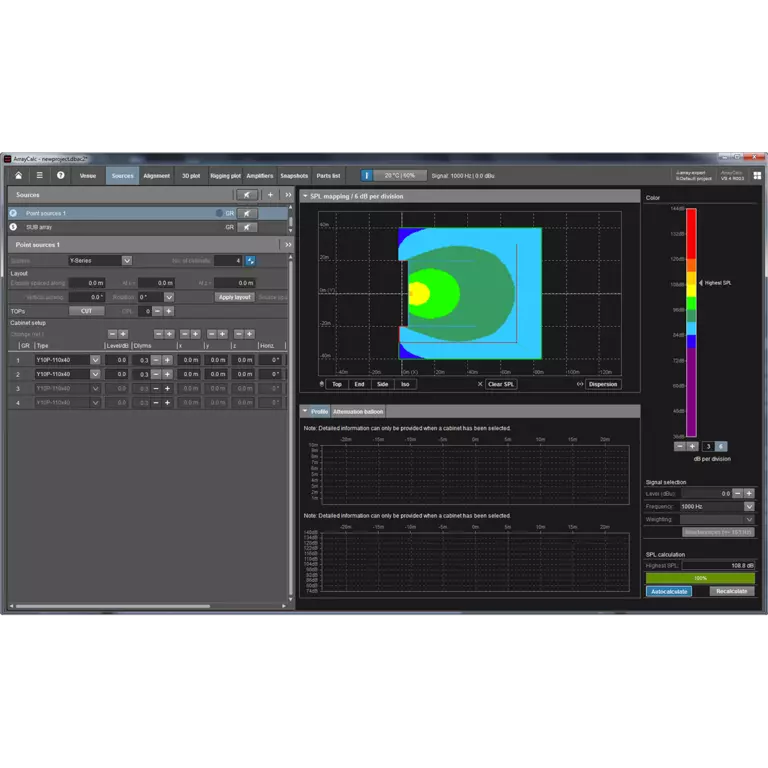Increase signal Level dBu with plus

coord(749,493)
